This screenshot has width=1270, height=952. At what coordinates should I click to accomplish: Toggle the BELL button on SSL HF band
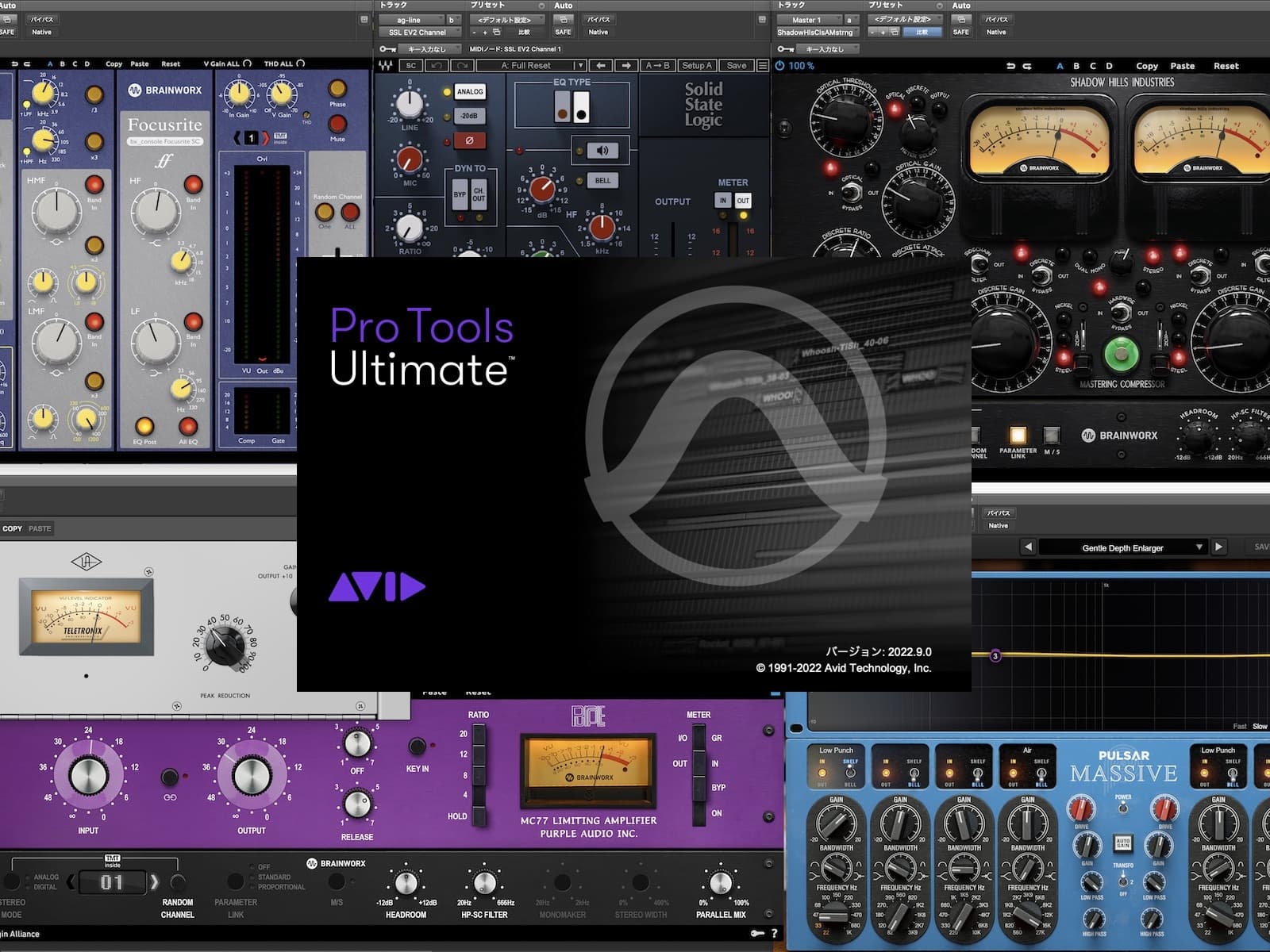(602, 181)
